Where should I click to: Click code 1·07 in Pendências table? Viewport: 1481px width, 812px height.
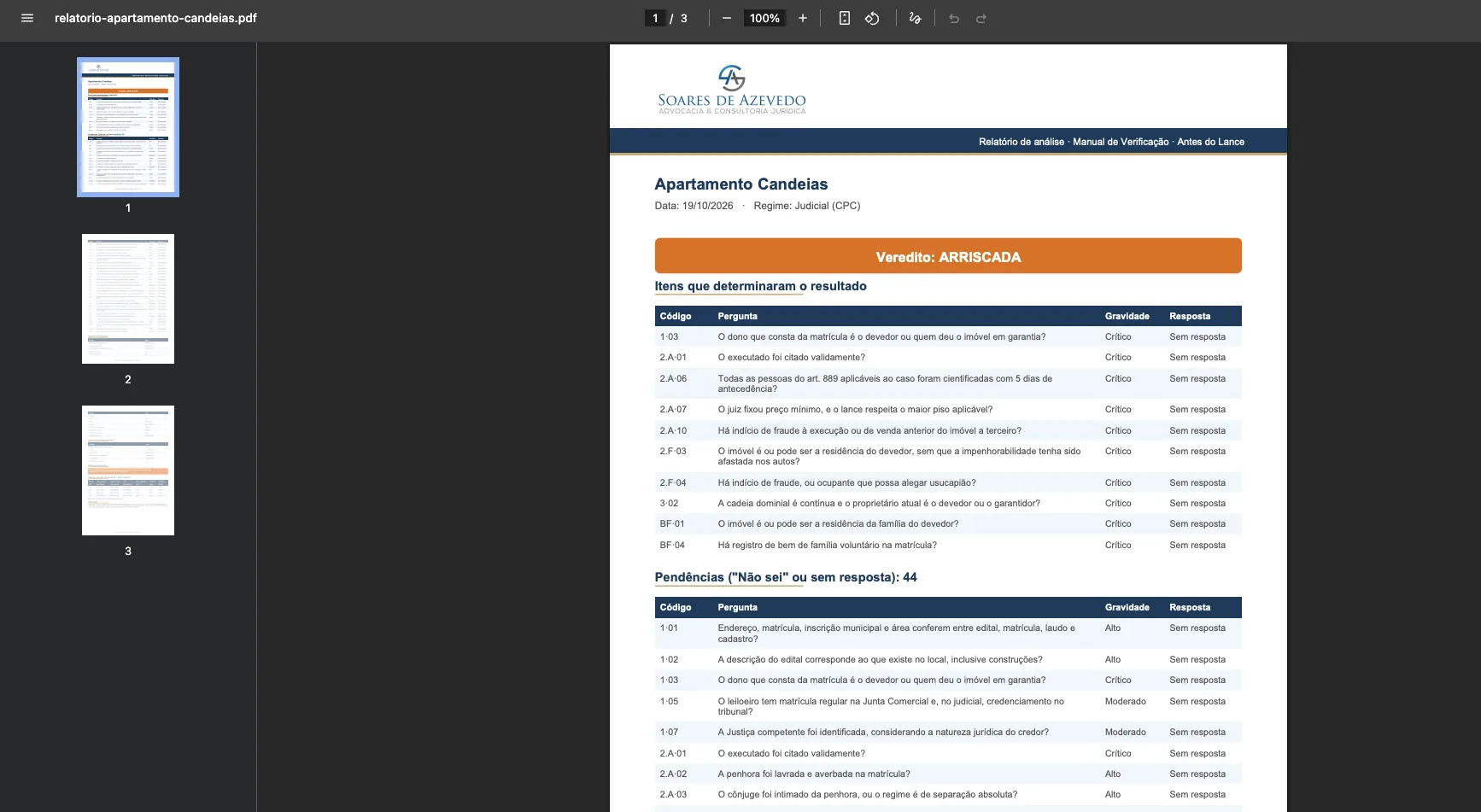coord(669,732)
